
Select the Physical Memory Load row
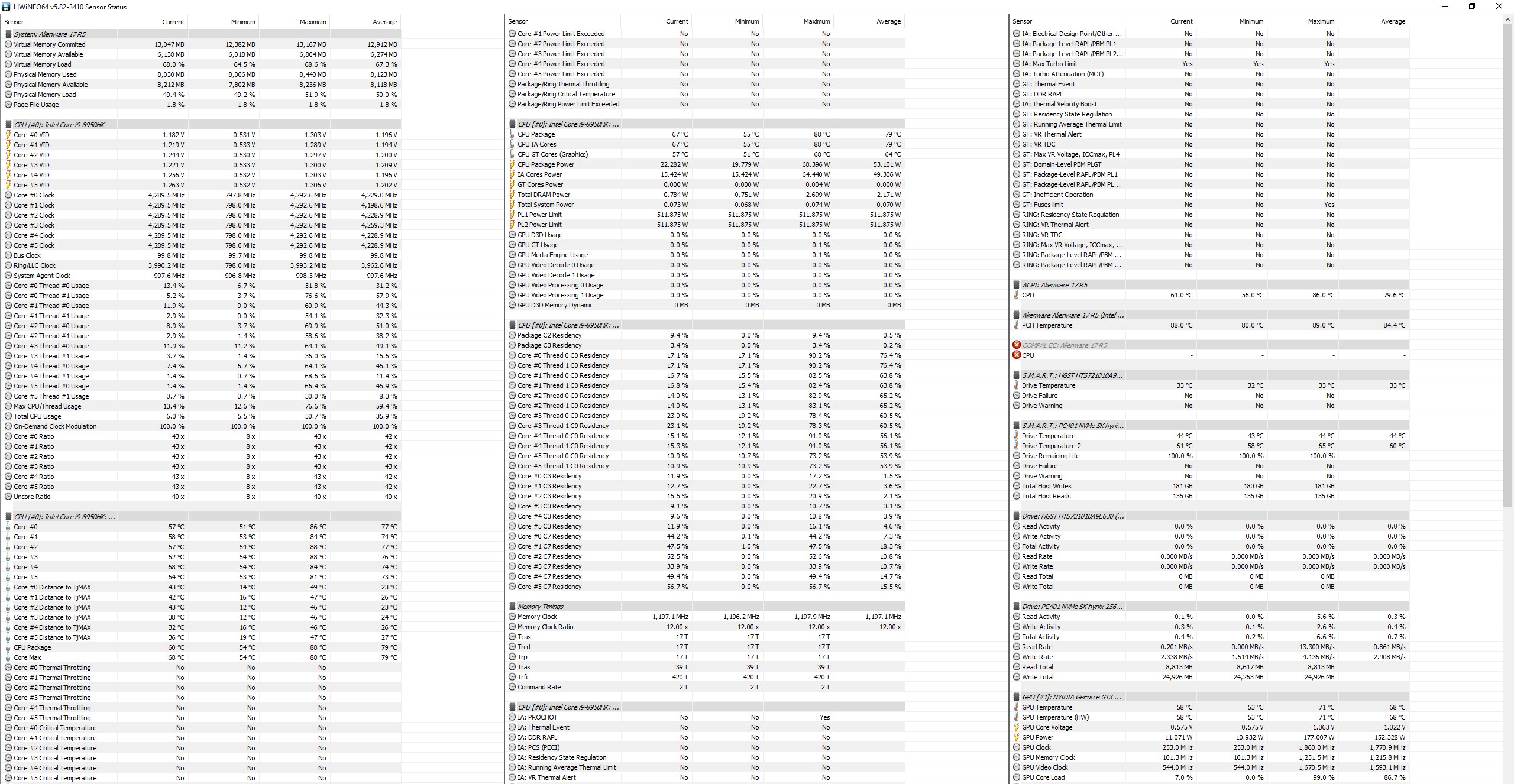(202, 95)
